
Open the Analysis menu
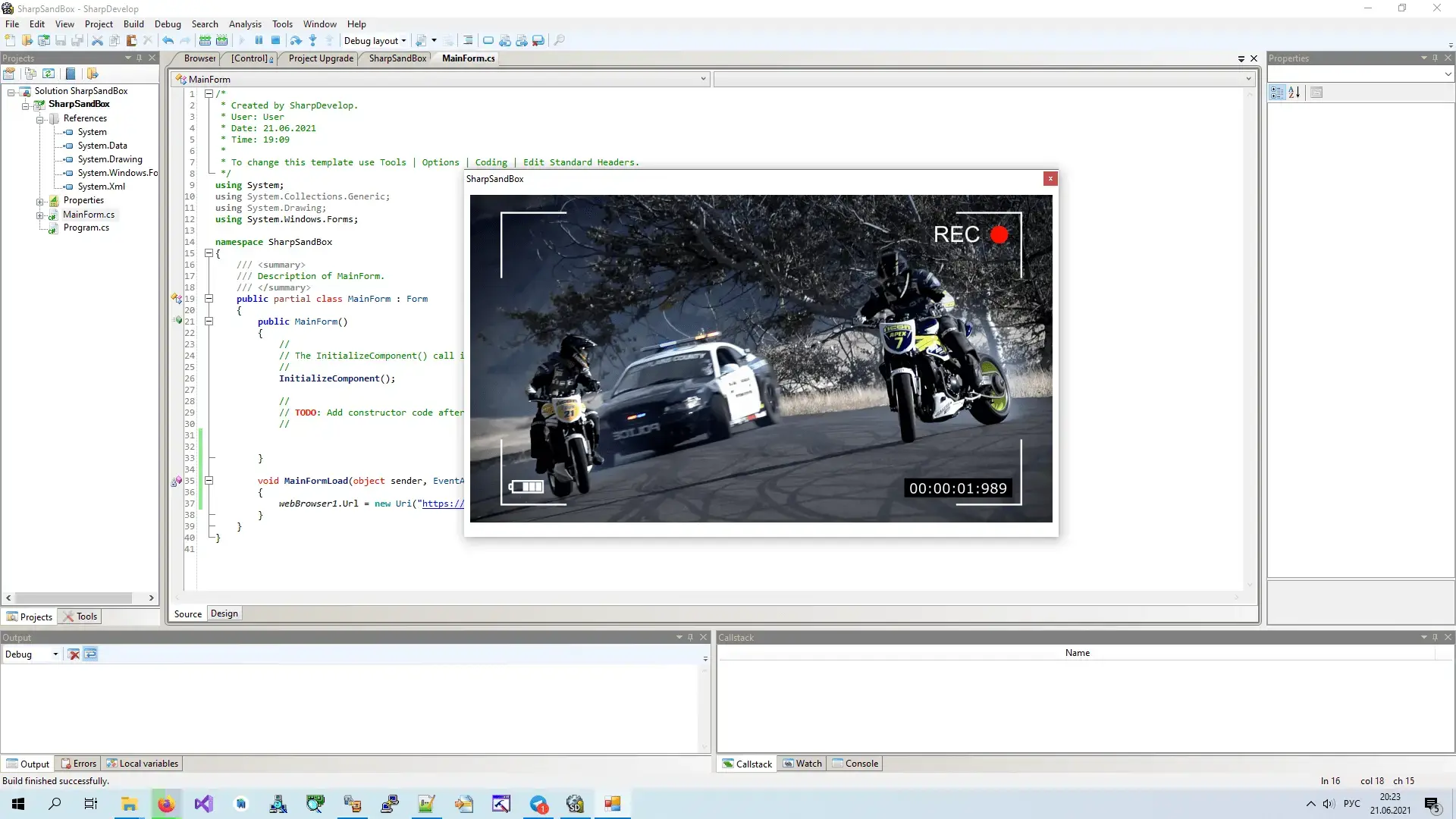(245, 24)
